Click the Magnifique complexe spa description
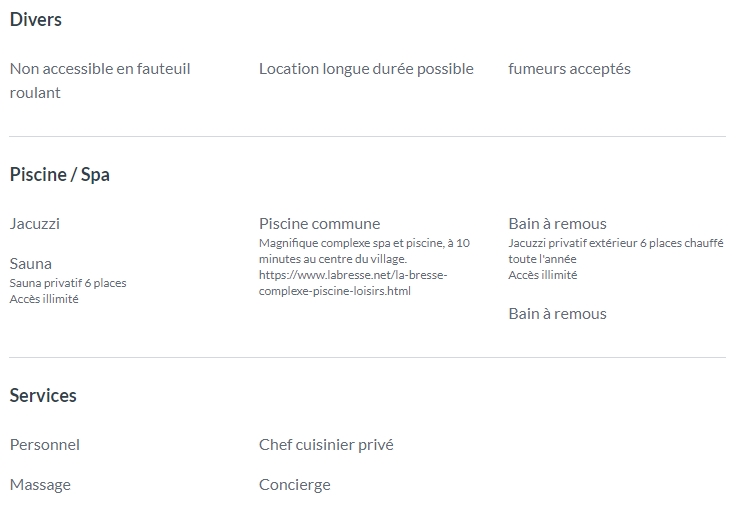This screenshot has width=740, height=516. click(364, 251)
